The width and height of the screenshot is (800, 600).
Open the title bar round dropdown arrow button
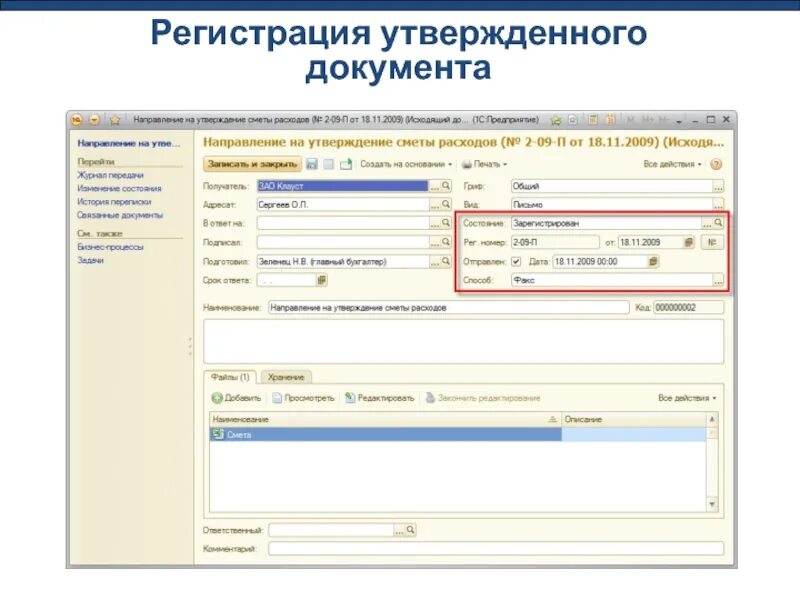coord(94,120)
